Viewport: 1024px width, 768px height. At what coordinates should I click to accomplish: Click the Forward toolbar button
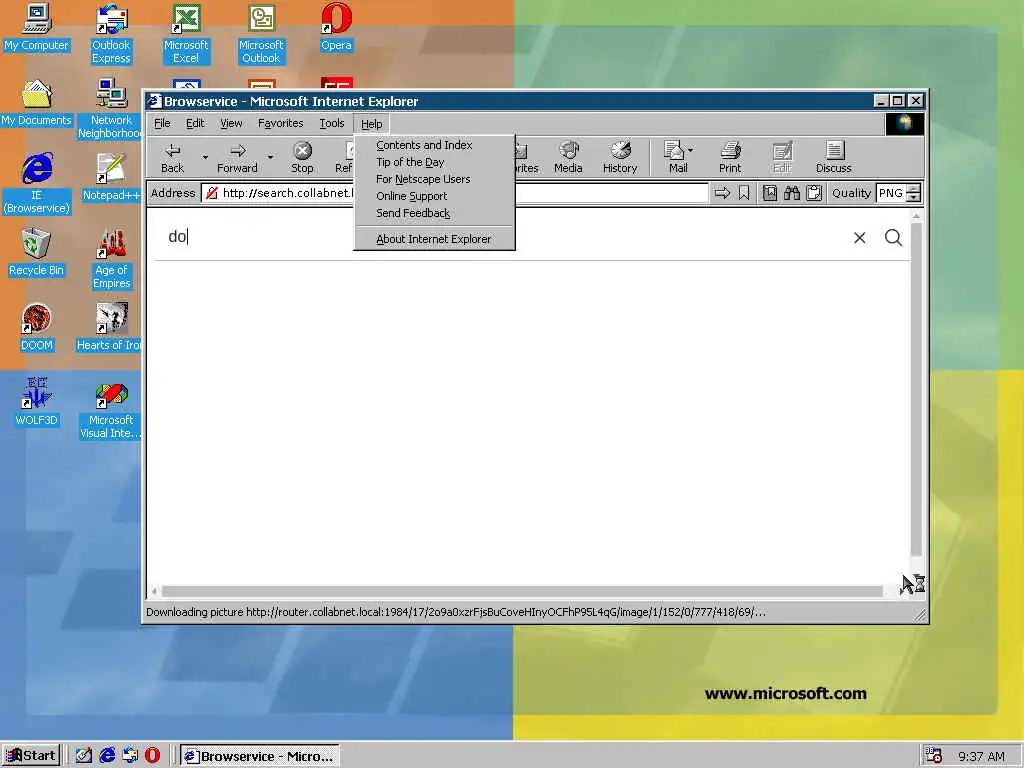click(237, 158)
